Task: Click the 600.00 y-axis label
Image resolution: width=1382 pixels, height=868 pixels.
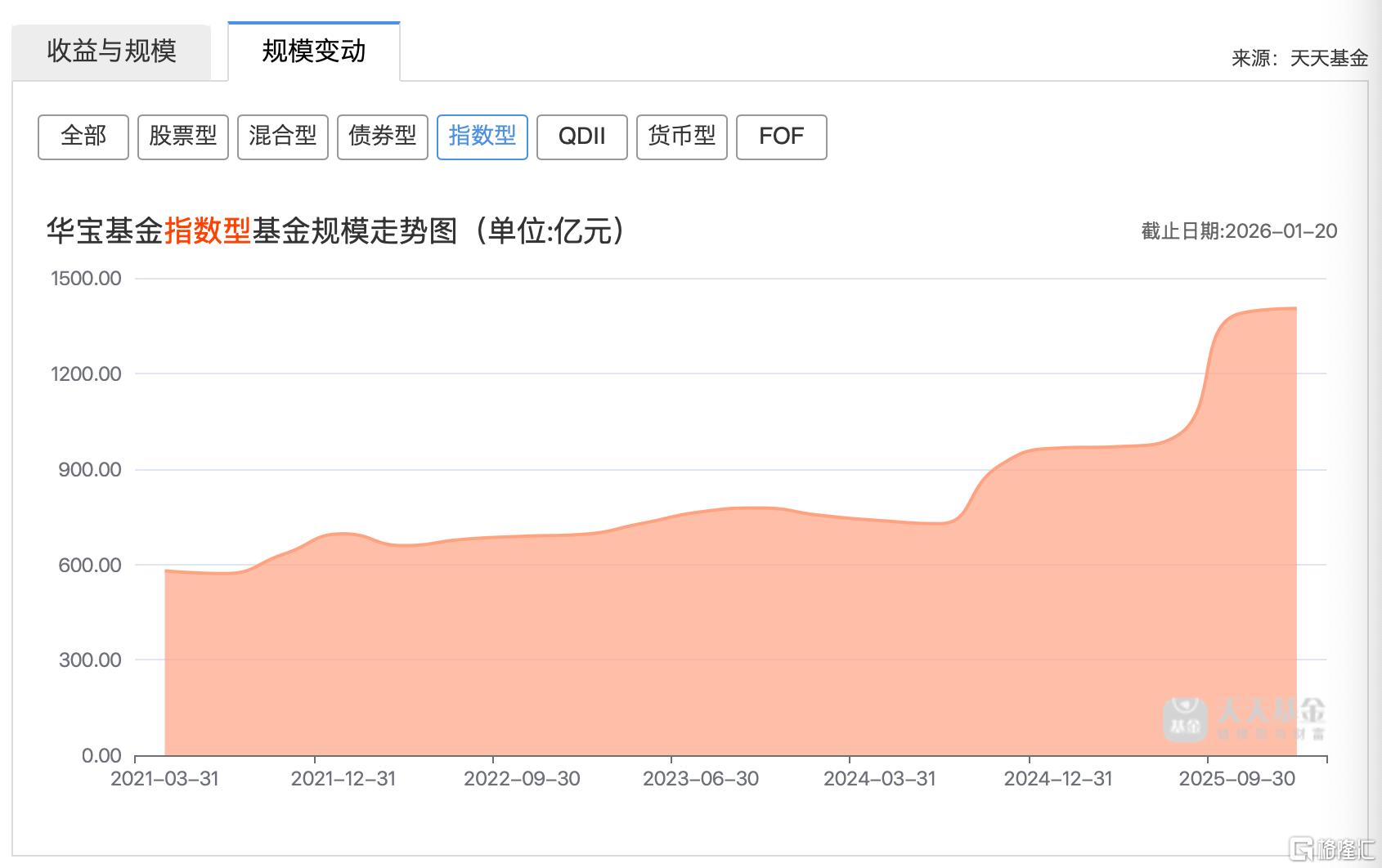Action: tap(90, 566)
